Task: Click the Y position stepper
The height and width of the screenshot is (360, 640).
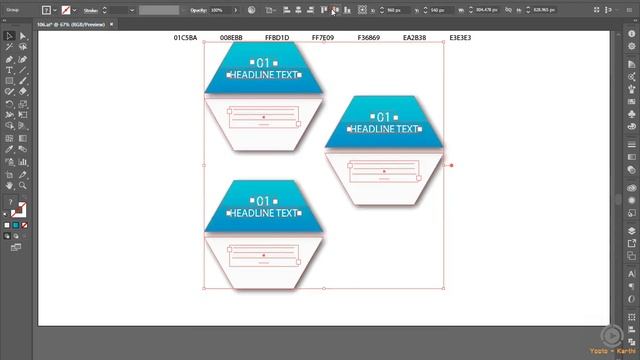Action: (425, 10)
